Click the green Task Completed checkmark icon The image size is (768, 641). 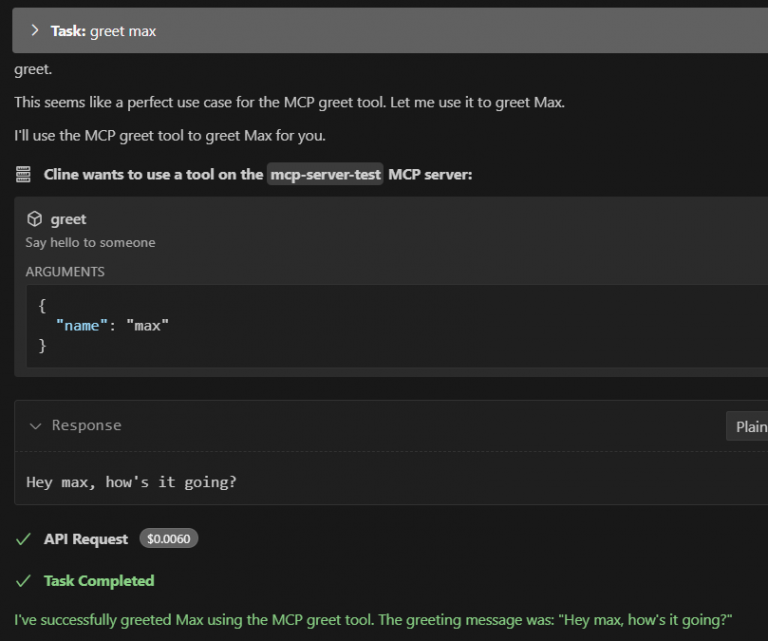pos(24,581)
